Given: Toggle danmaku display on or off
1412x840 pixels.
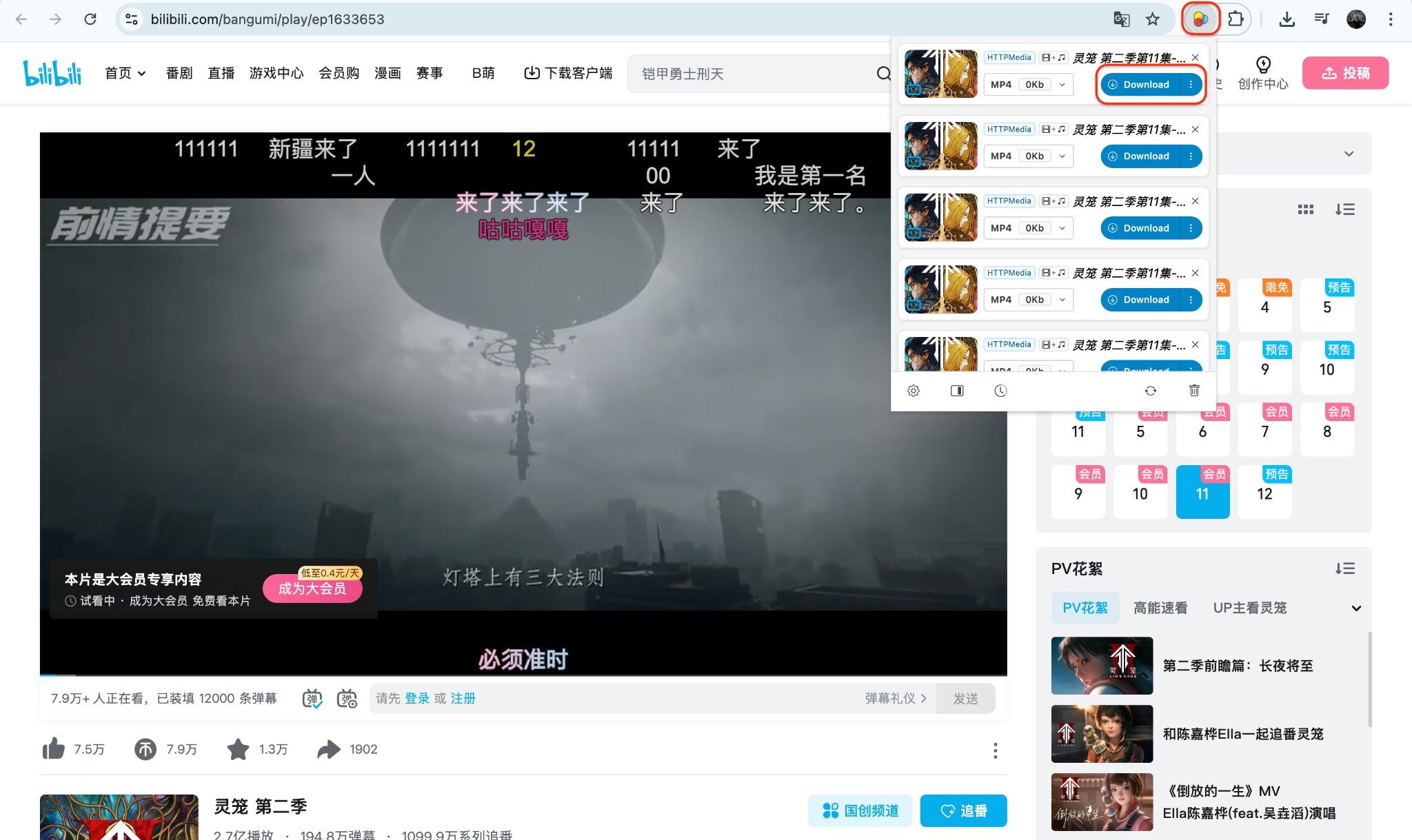Looking at the screenshot, I should (x=312, y=699).
